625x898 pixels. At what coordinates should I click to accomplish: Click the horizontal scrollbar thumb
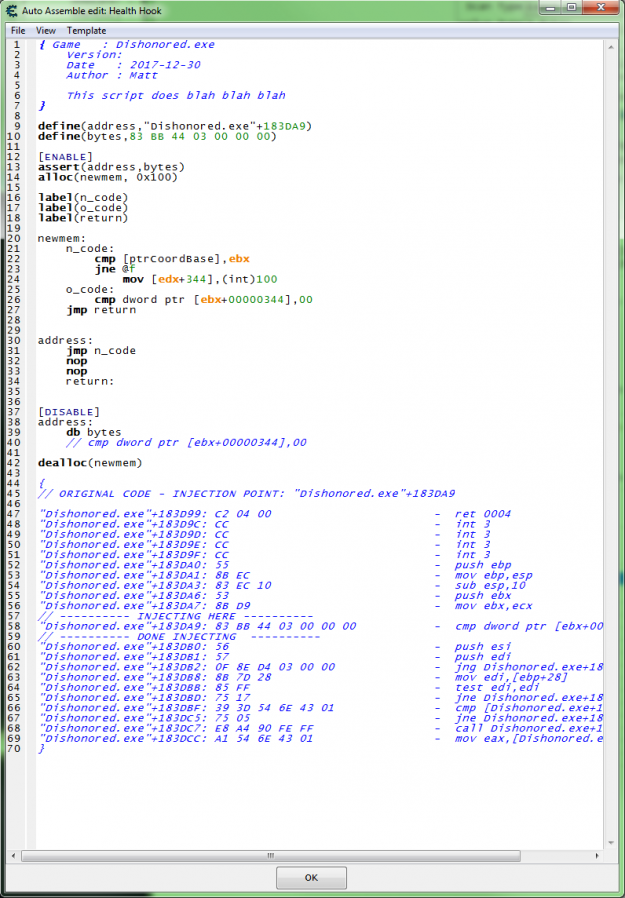pyautogui.click(x=270, y=855)
